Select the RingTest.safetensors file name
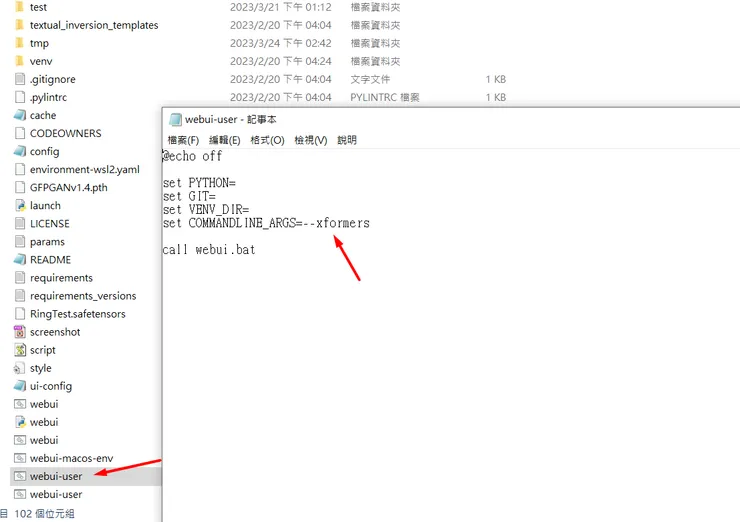Image resolution: width=740 pixels, height=522 pixels. tap(78, 314)
